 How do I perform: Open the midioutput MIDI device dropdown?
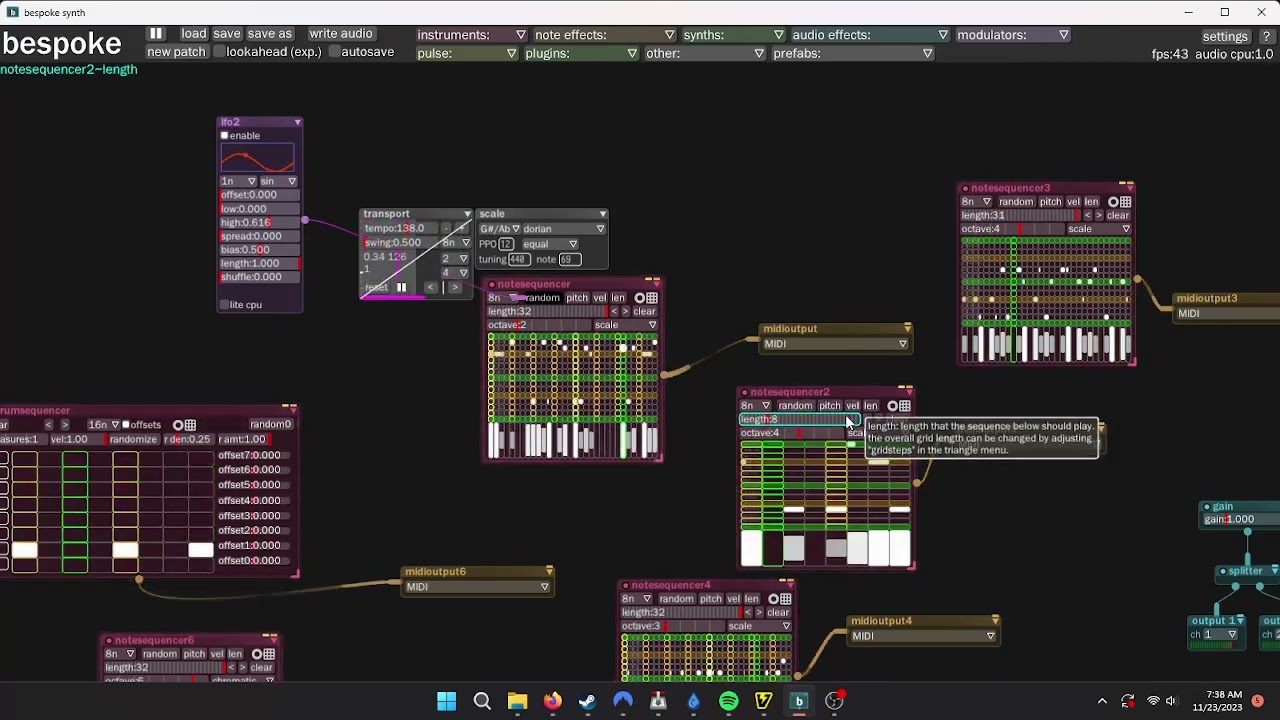coord(835,344)
